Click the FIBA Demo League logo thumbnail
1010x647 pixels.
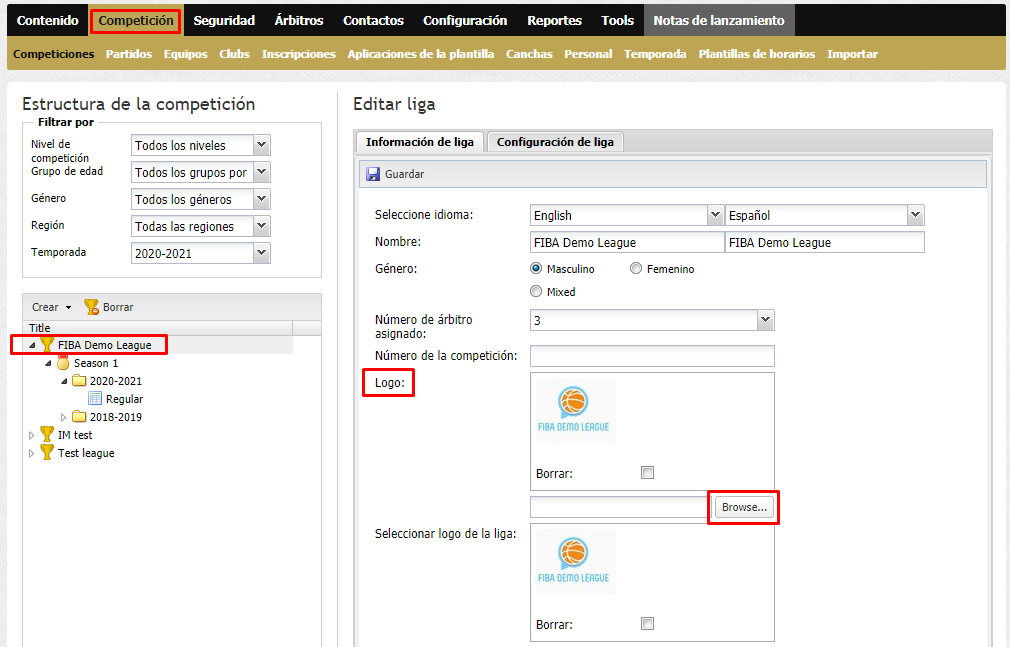pyautogui.click(x=575, y=411)
